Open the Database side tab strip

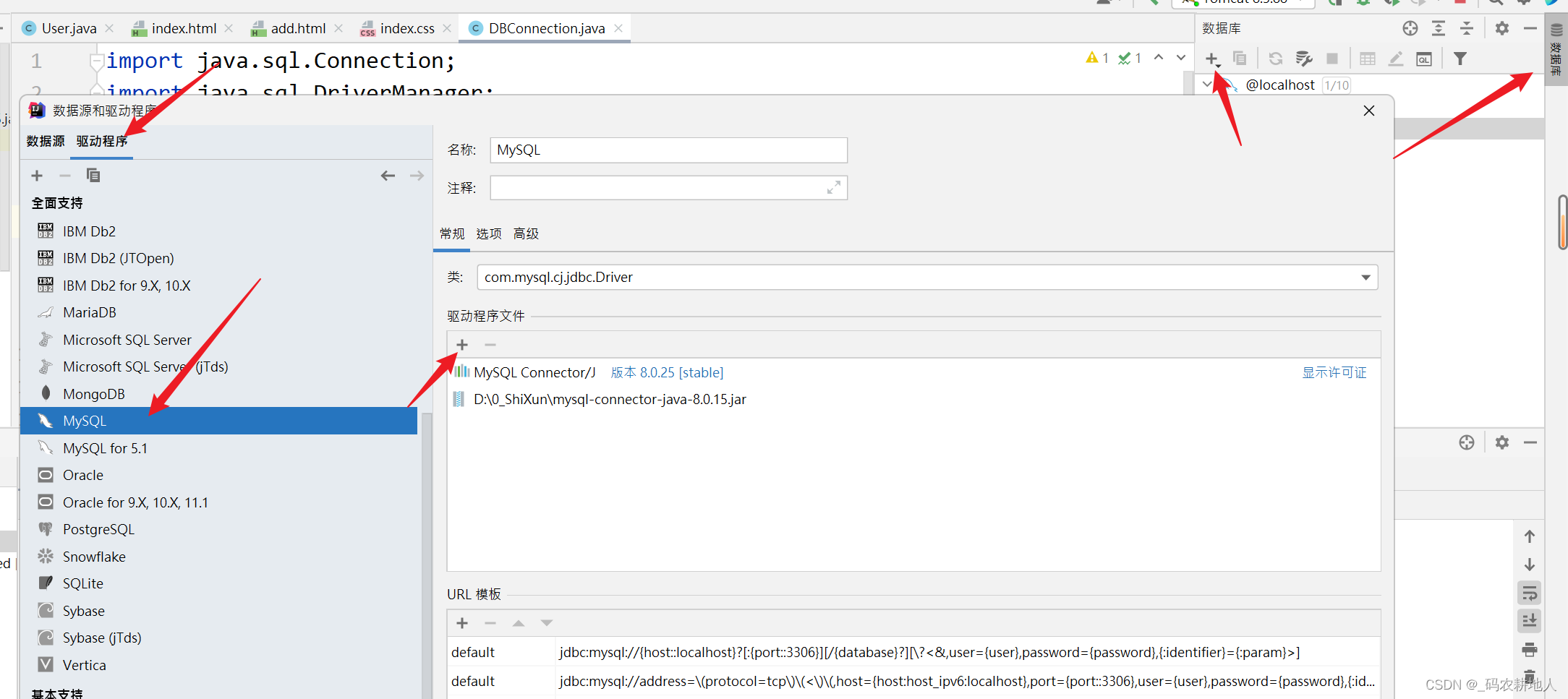tap(1556, 49)
